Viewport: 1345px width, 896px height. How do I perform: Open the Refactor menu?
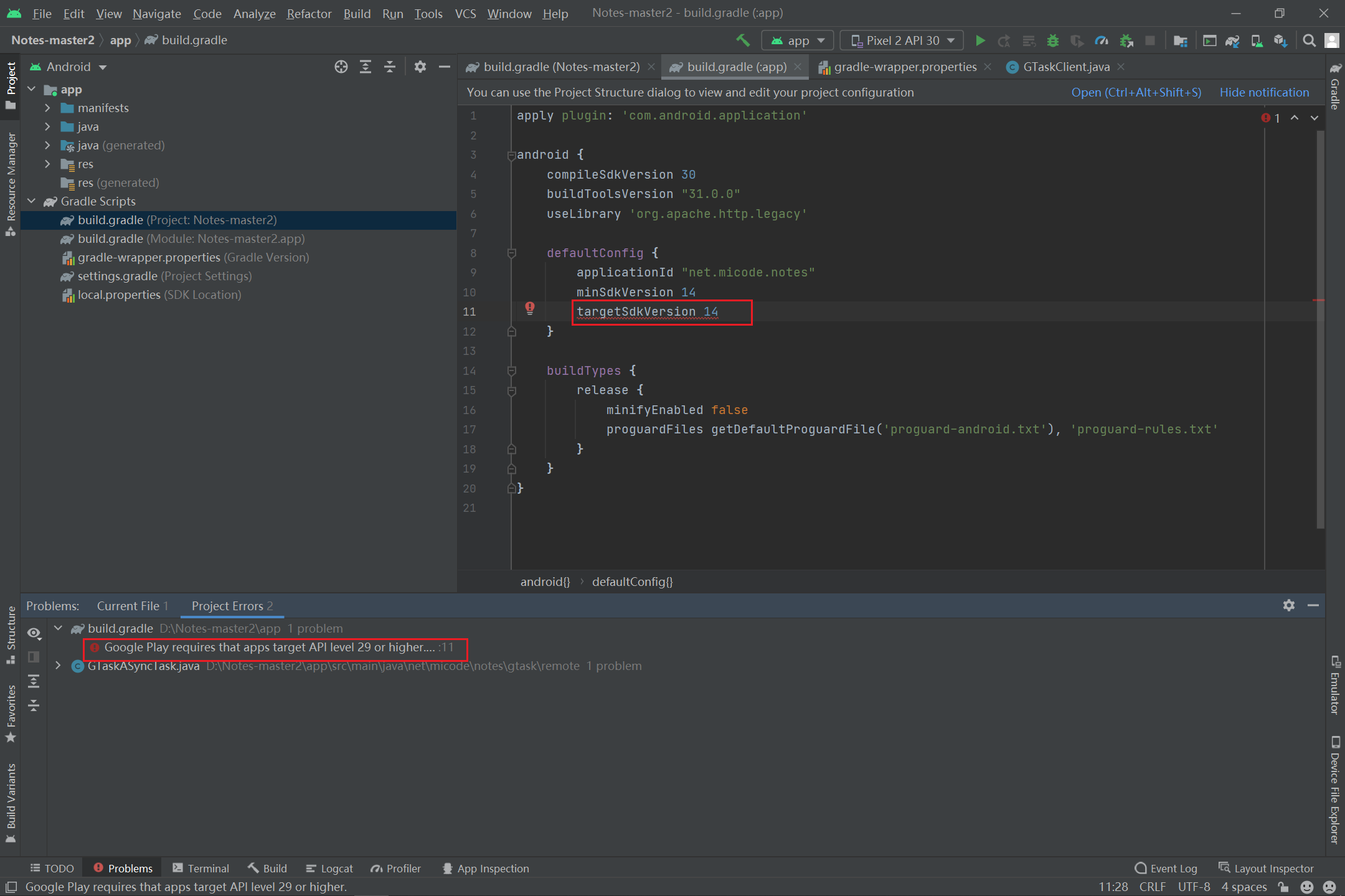tap(309, 13)
